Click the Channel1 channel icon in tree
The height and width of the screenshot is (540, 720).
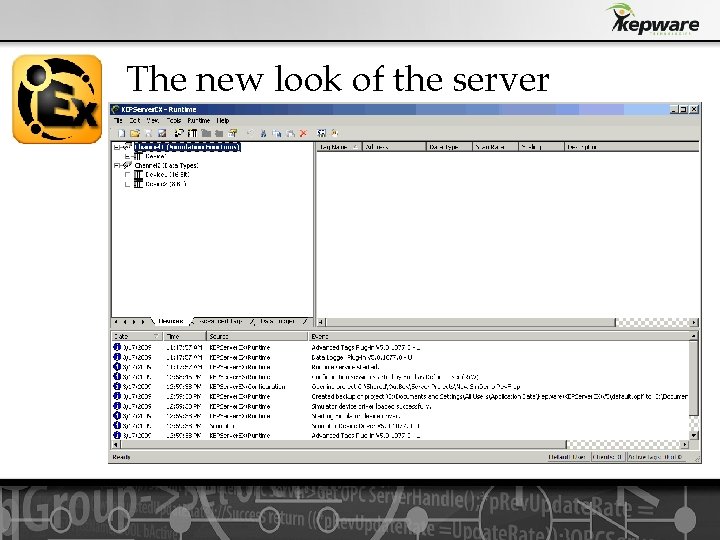[128, 146]
